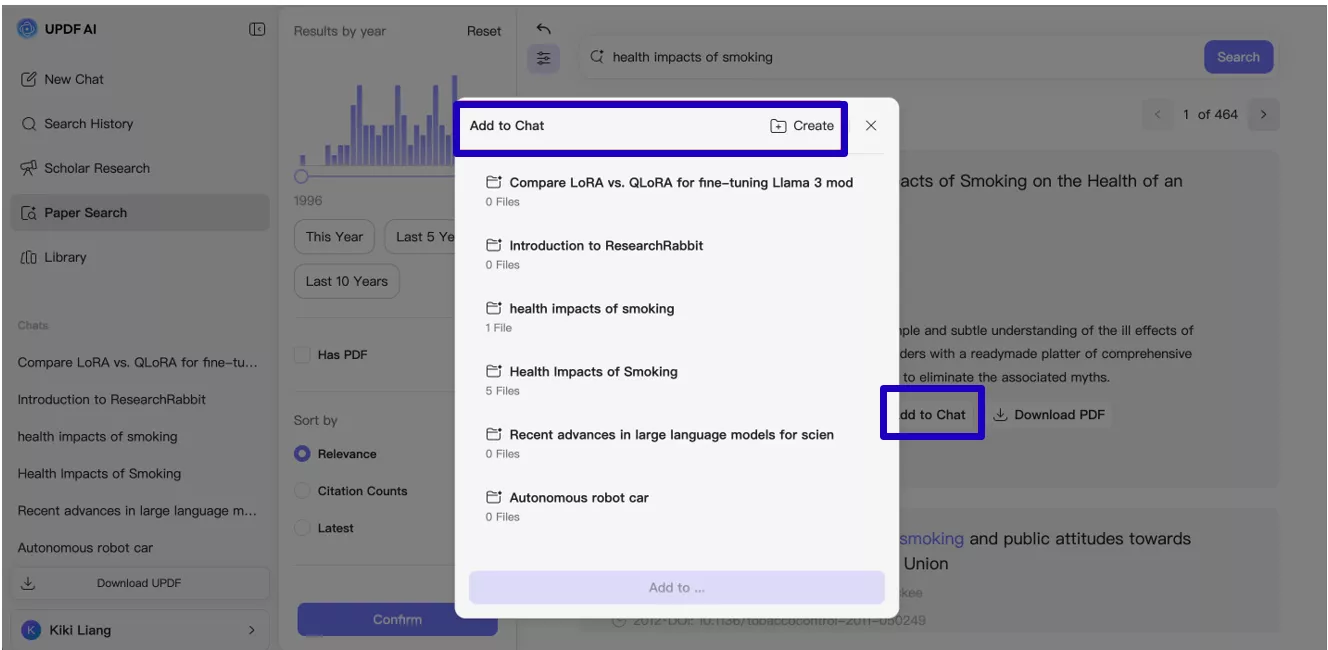Reset the results by year filter
The height and width of the screenshot is (650, 1328).
pos(484,31)
